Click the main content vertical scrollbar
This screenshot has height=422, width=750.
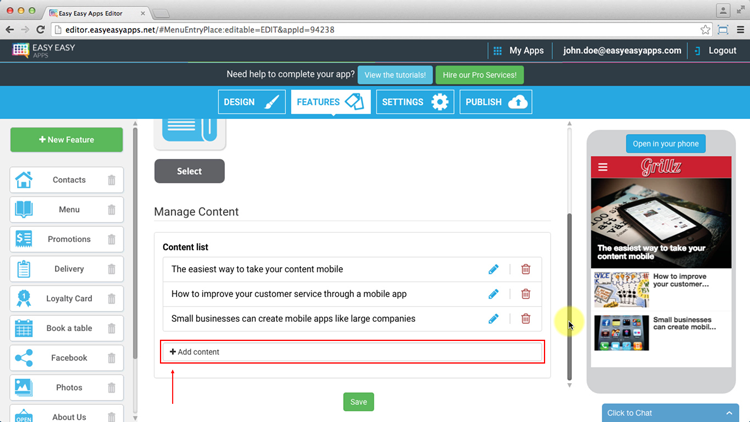pos(569,300)
